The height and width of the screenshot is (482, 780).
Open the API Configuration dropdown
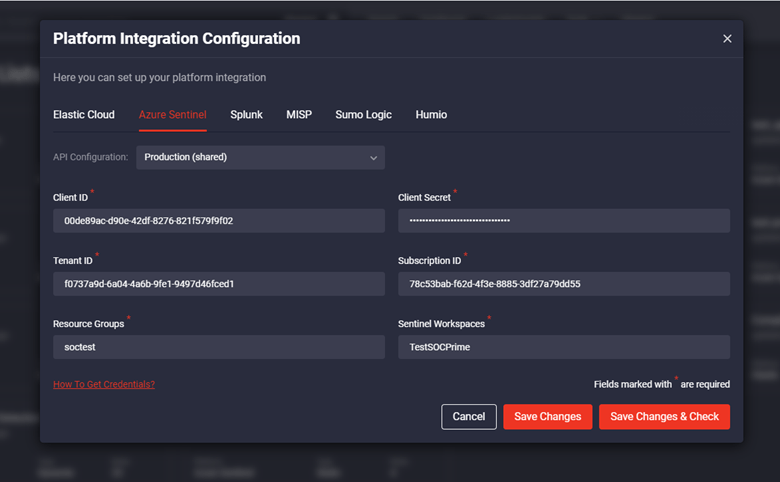point(260,158)
